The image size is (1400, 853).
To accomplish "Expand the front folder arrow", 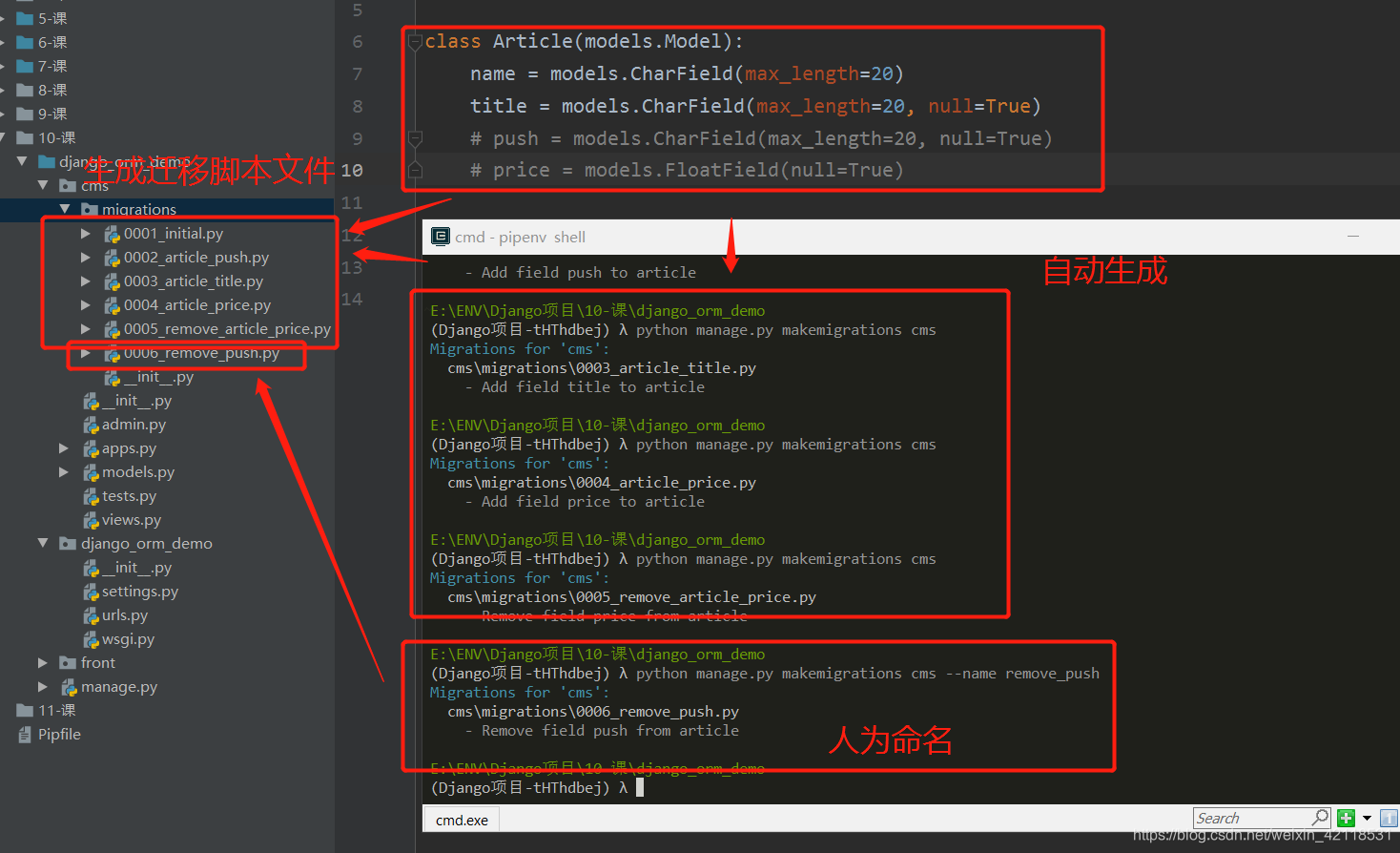I will (43, 662).
